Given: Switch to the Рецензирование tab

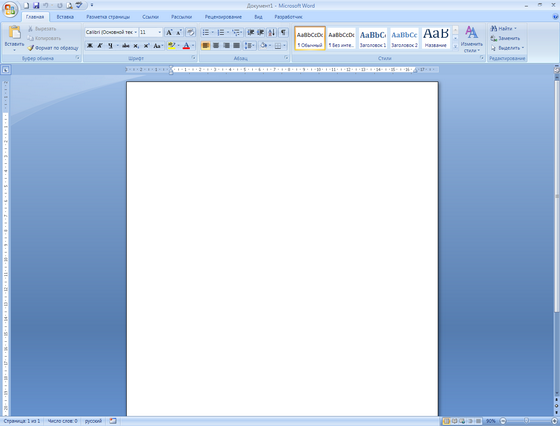Looking at the screenshot, I should click(x=223, y=17).
